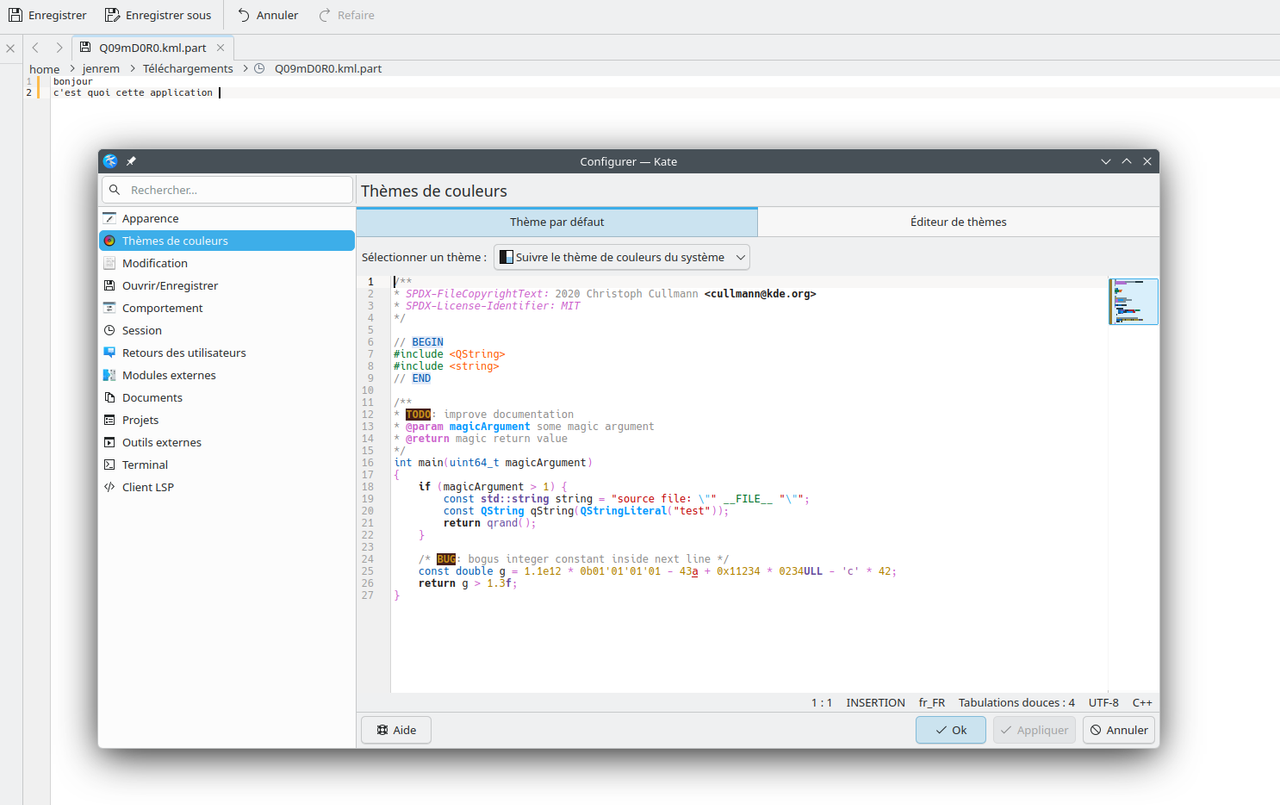Switch to the Thème par défaut tab
Screen dimensions: 1280x805
click(x=557, y=222)
